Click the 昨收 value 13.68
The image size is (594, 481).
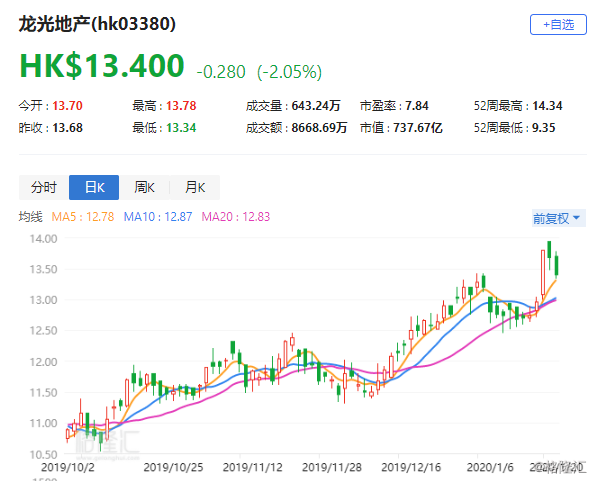click(67, 128)
